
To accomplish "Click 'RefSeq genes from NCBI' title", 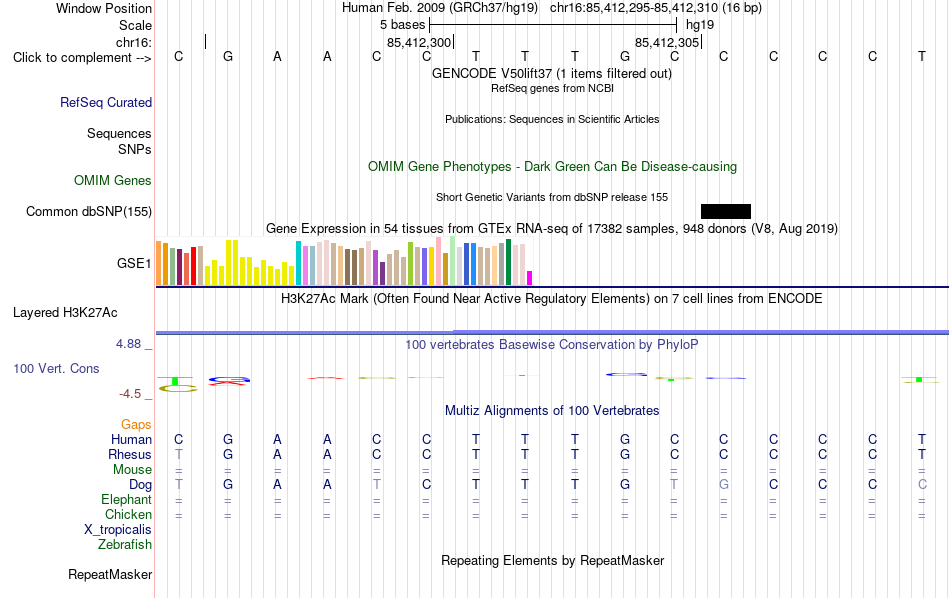I will (552, 88).
